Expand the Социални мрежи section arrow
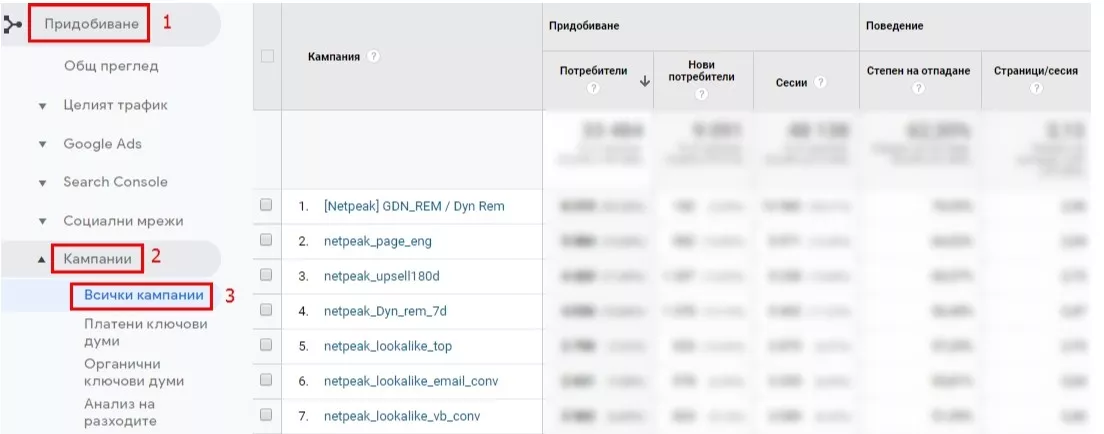Screen dimensions: 1104x434 pyautogui.click(x=42, y=222)
